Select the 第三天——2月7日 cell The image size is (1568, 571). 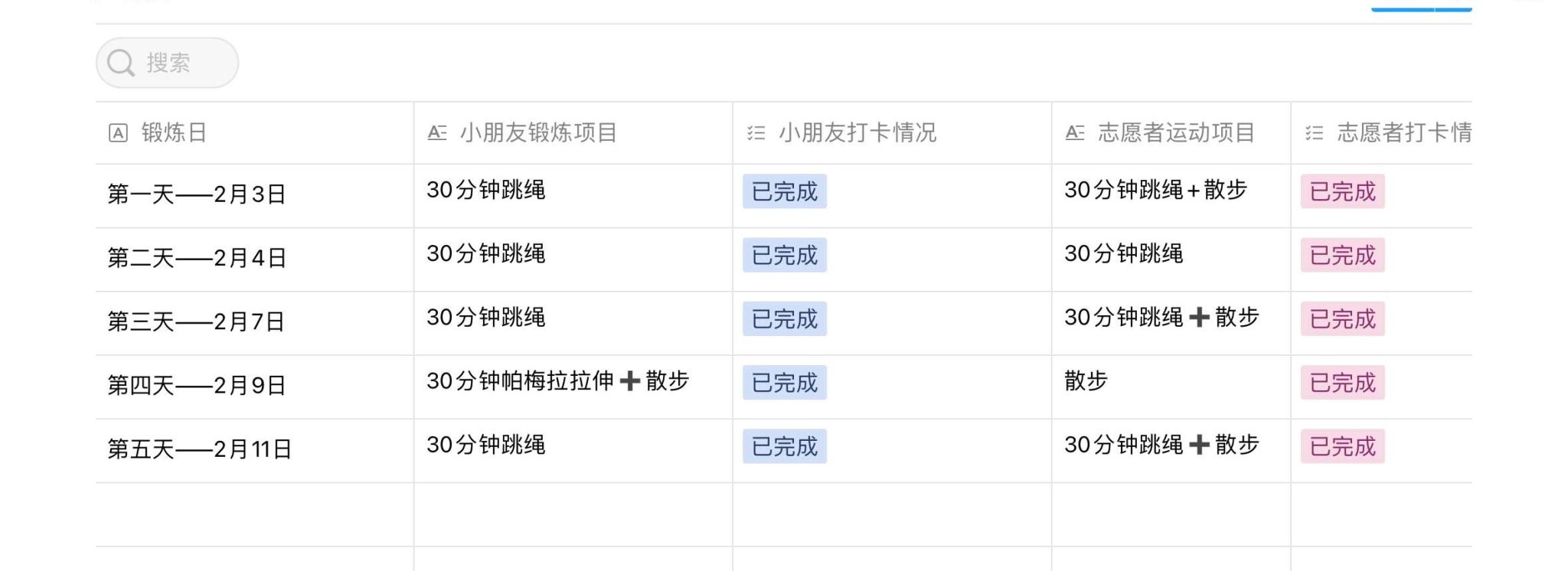click(196, 321)
